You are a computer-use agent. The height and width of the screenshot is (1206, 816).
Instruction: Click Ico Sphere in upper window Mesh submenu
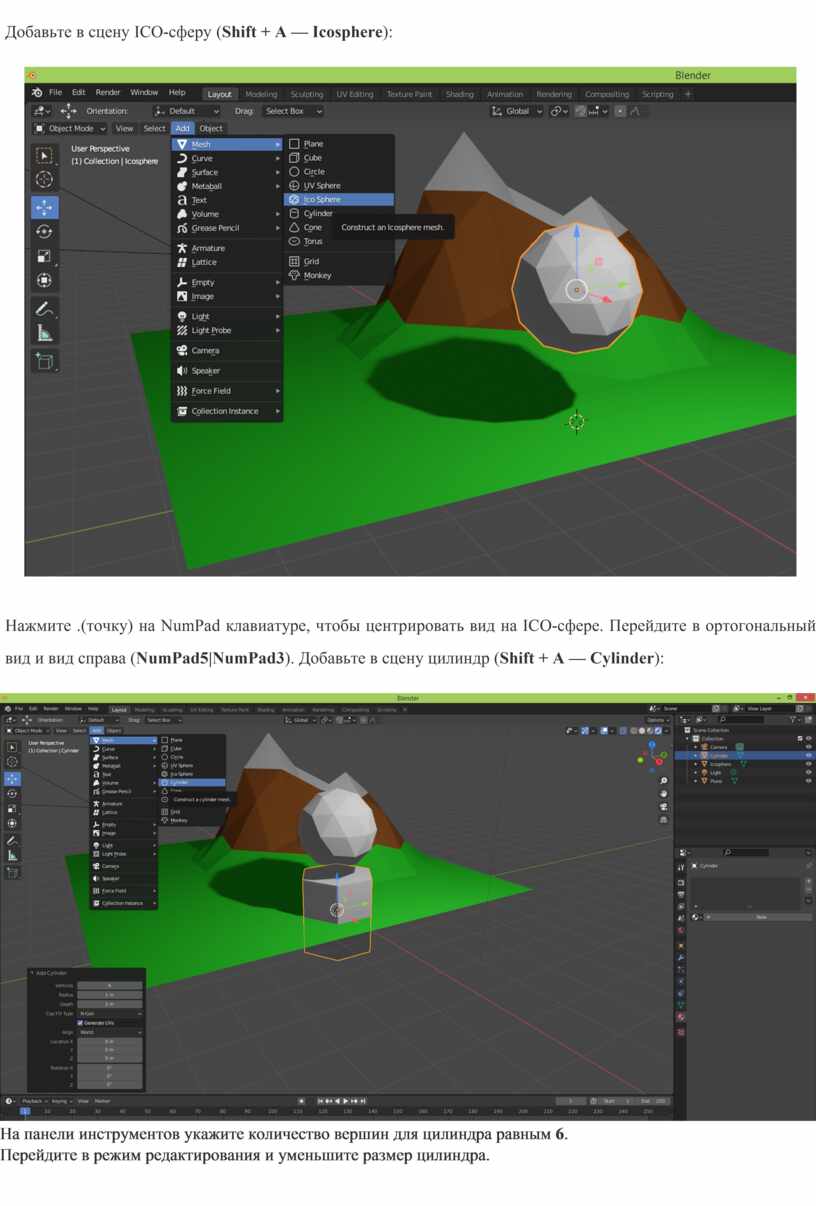[339, 200]
